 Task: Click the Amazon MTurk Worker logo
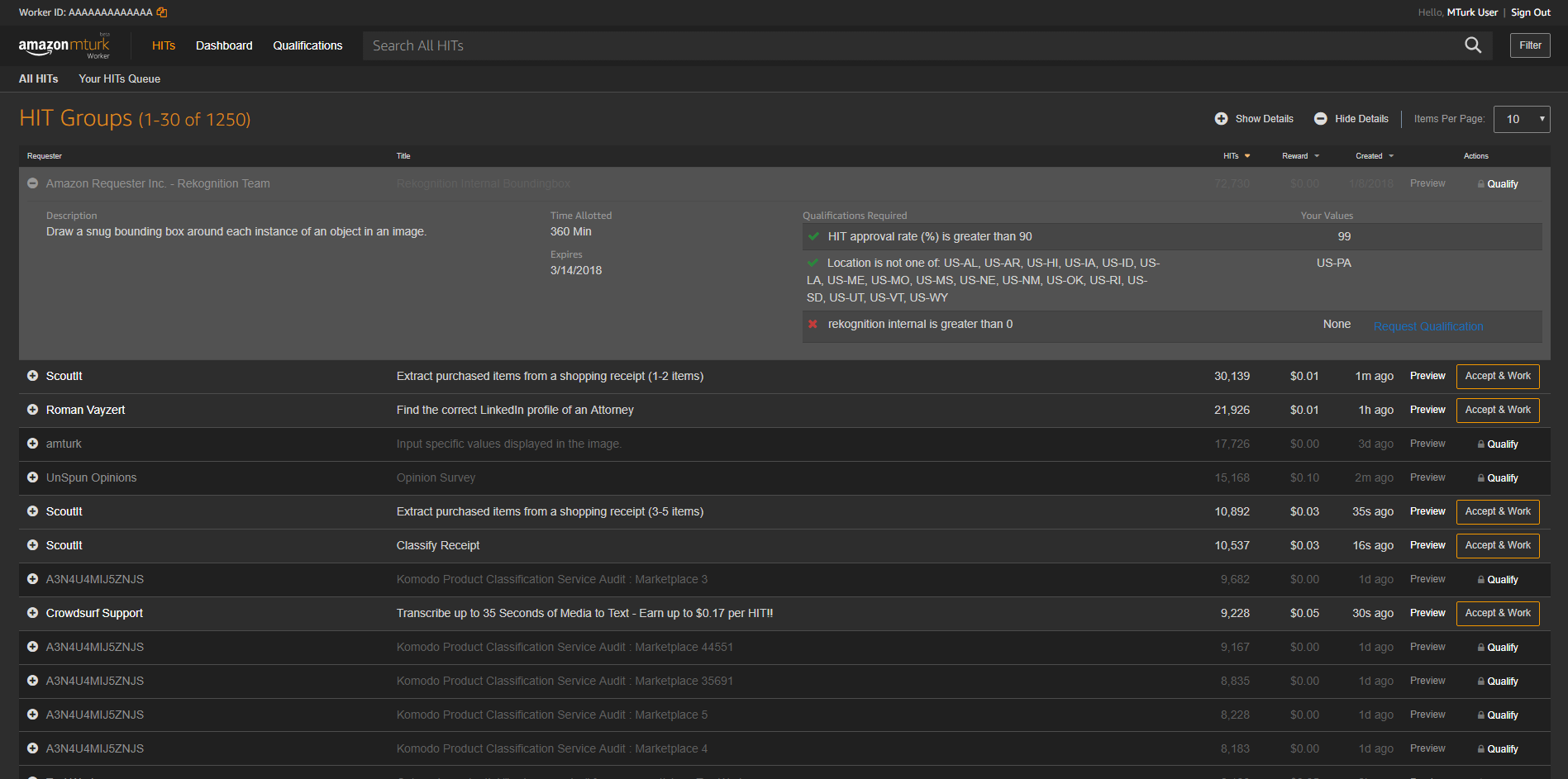pyautogui.click(x=66, y=45)
